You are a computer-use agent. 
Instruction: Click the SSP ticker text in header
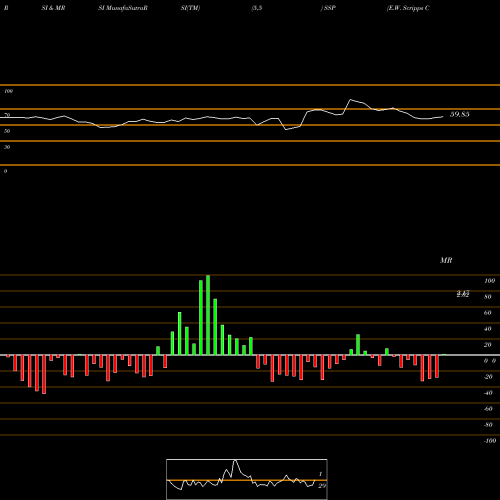330,8
